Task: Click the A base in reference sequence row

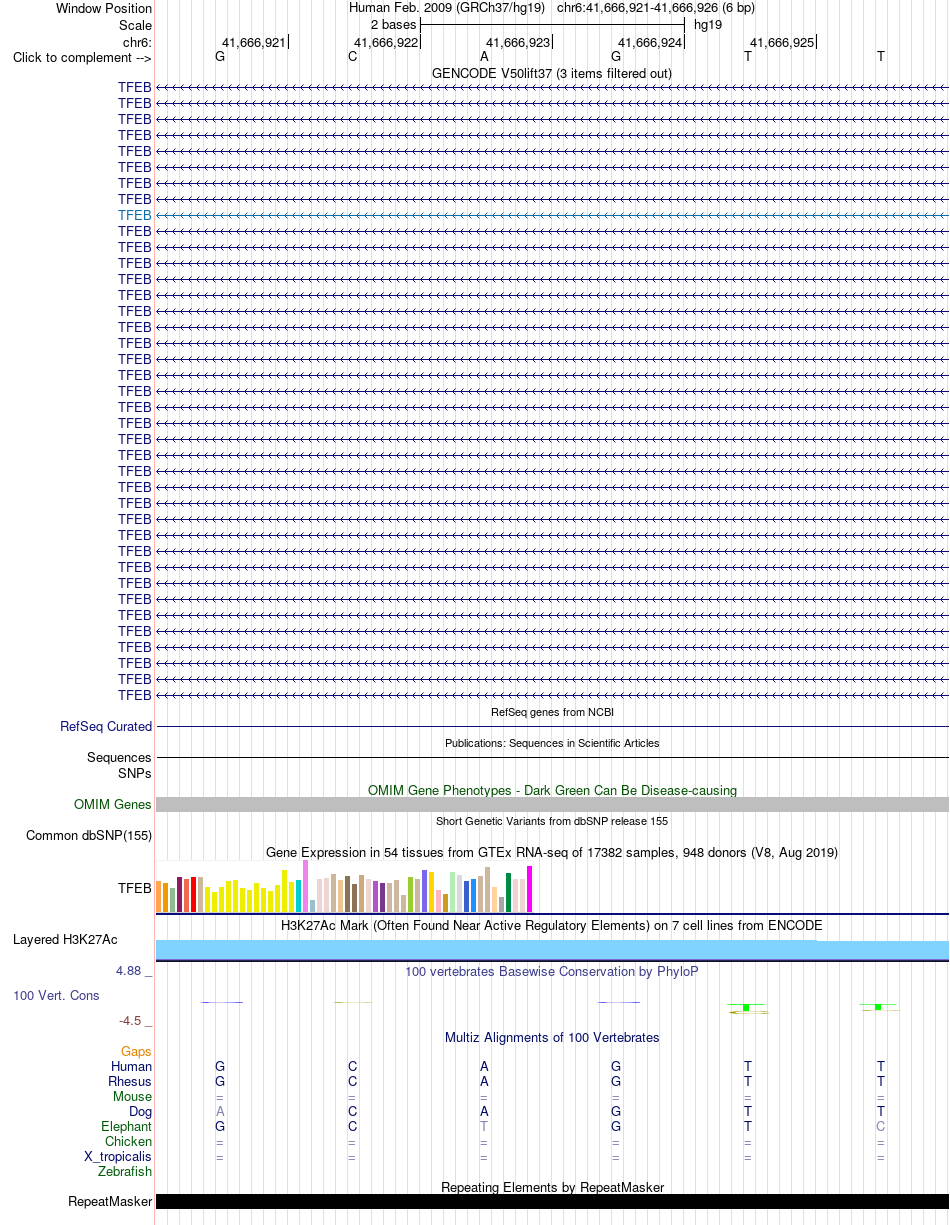Action: click(484, 56)
